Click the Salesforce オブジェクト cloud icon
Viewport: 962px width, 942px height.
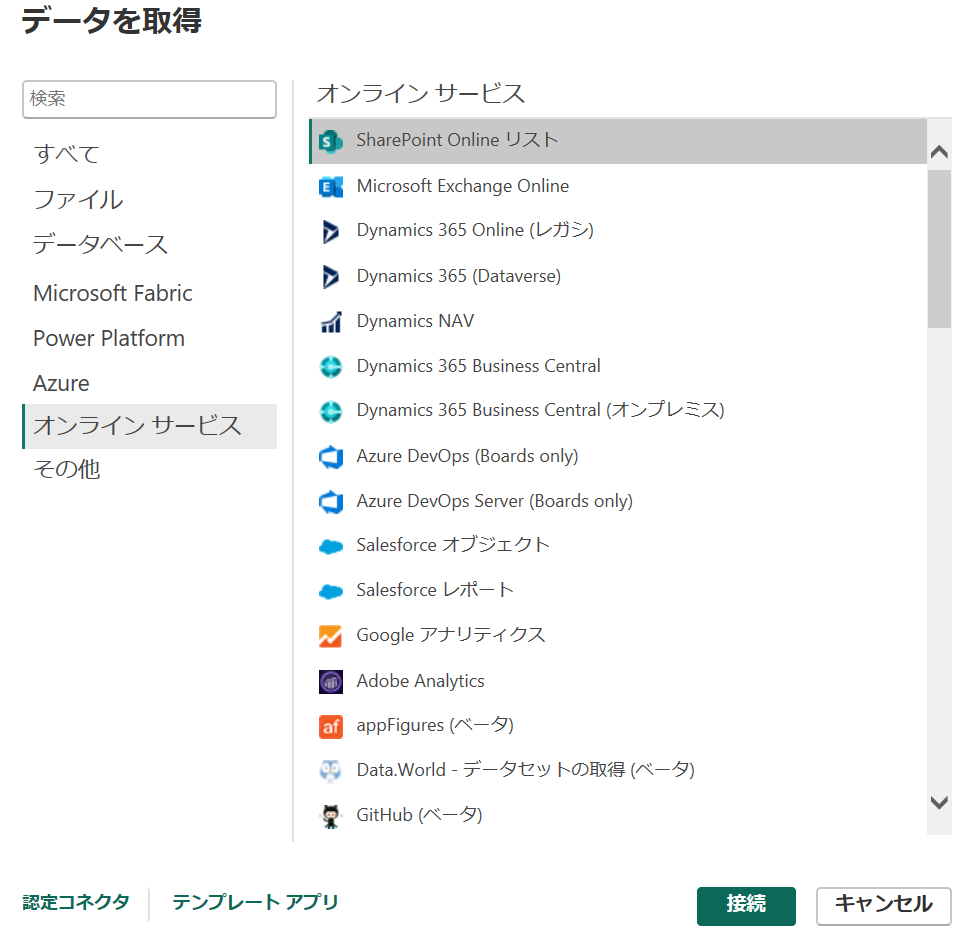[x=331, y=546]
